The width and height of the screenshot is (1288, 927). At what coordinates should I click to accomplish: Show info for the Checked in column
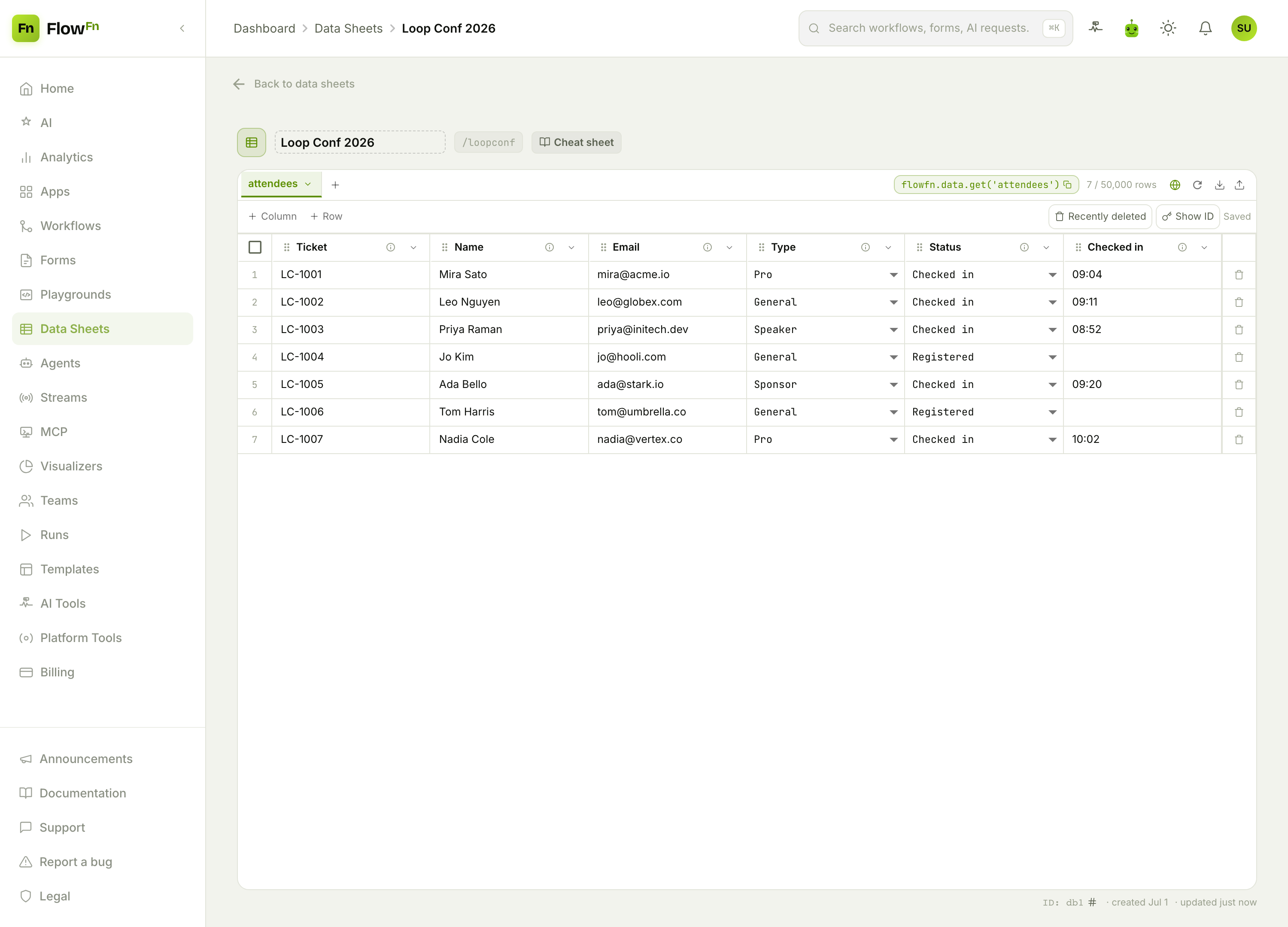pyautogui.click(x=1182, y=248)
